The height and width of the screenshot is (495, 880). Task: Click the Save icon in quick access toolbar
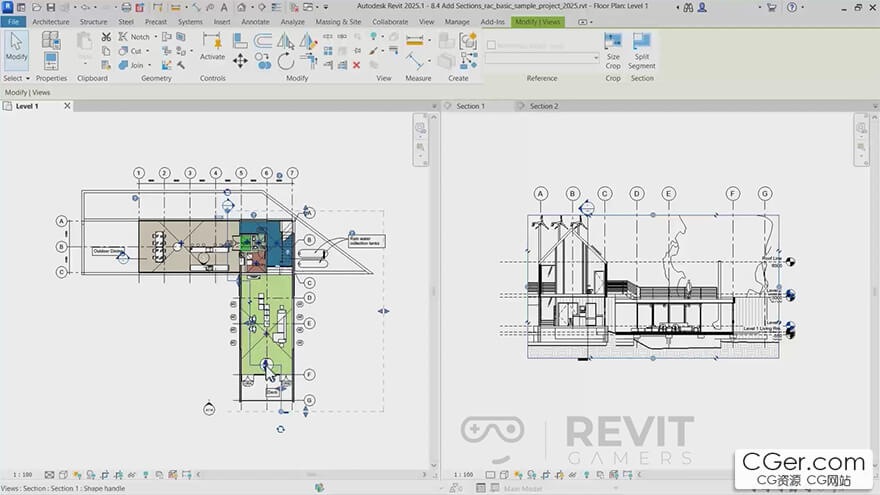[51, 7]
